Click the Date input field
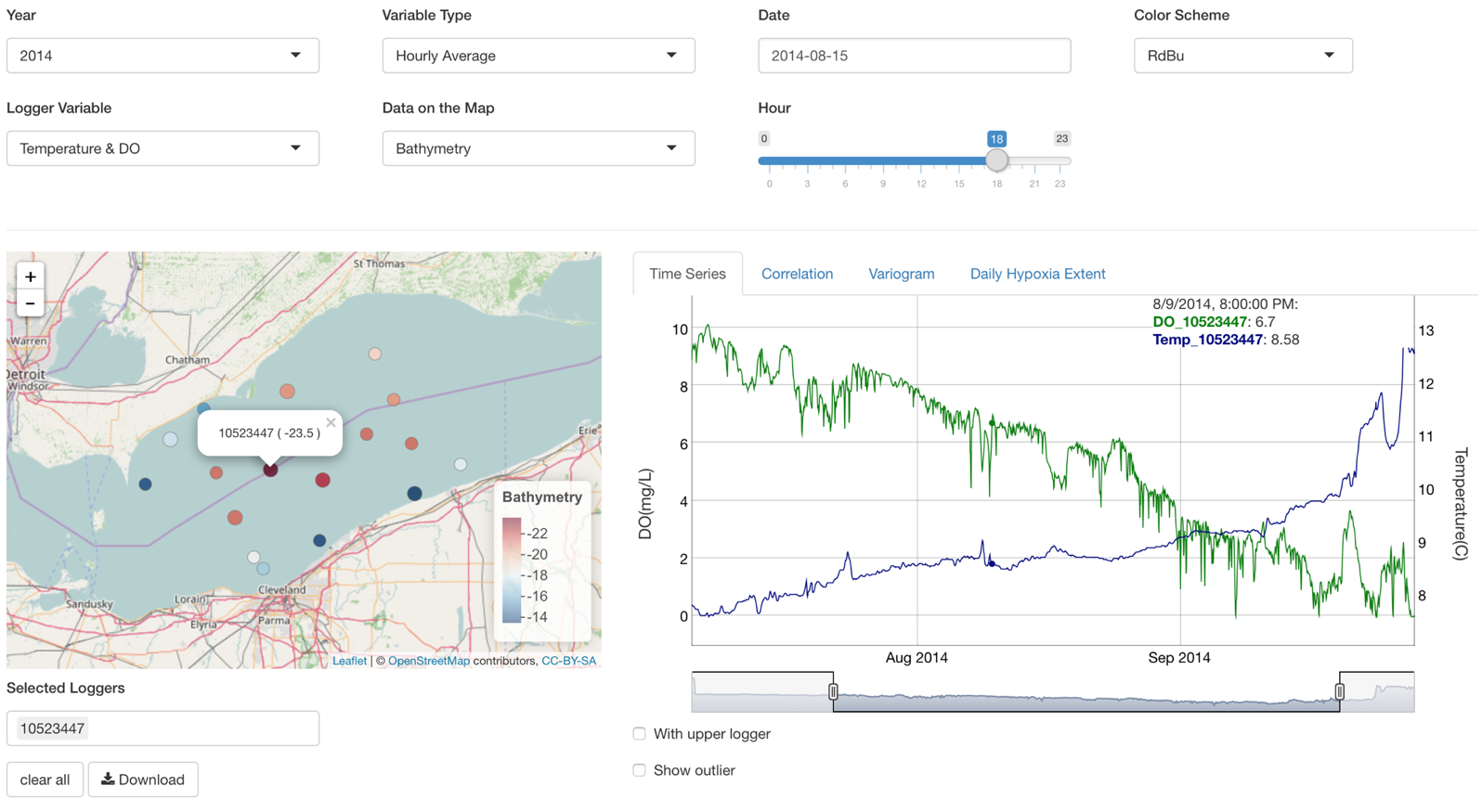 coord(914,56)
